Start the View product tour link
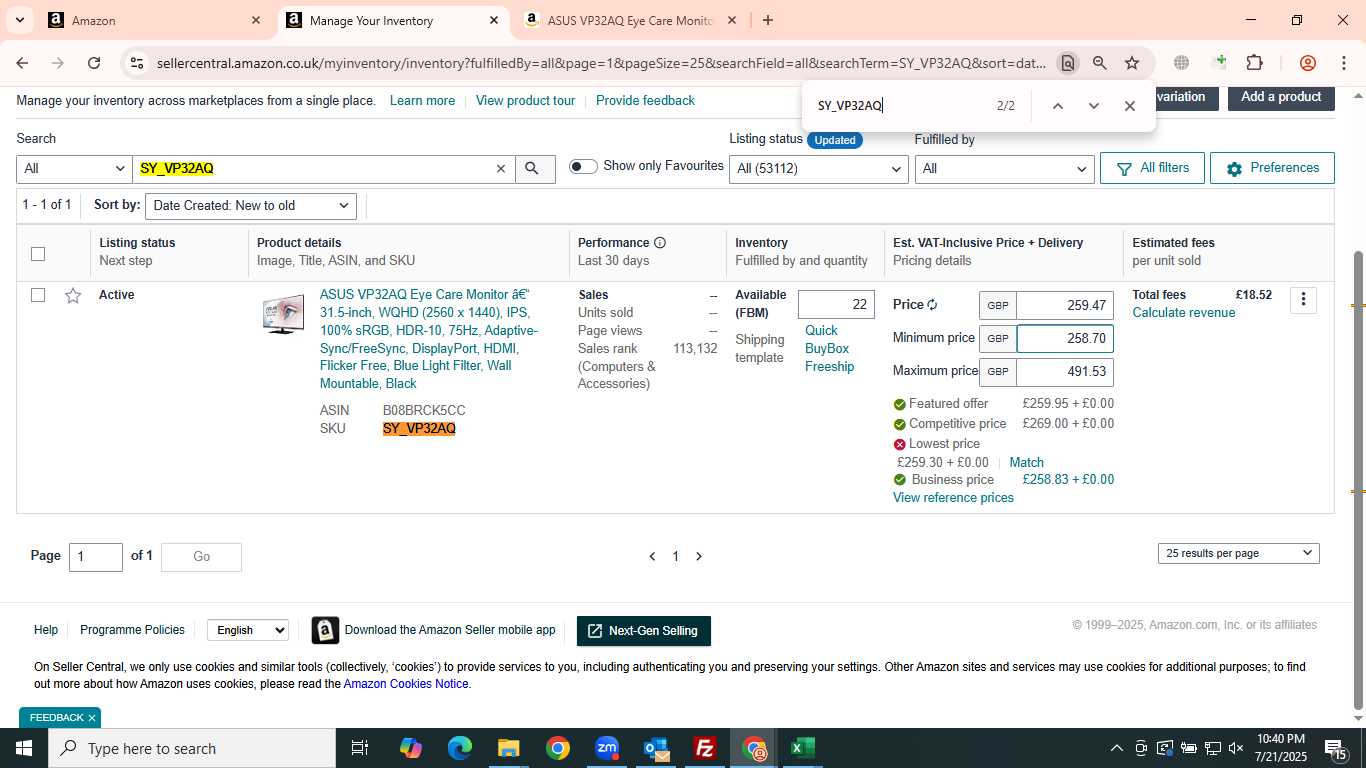The image size is (1366, 768). click(x=526, y=101)
